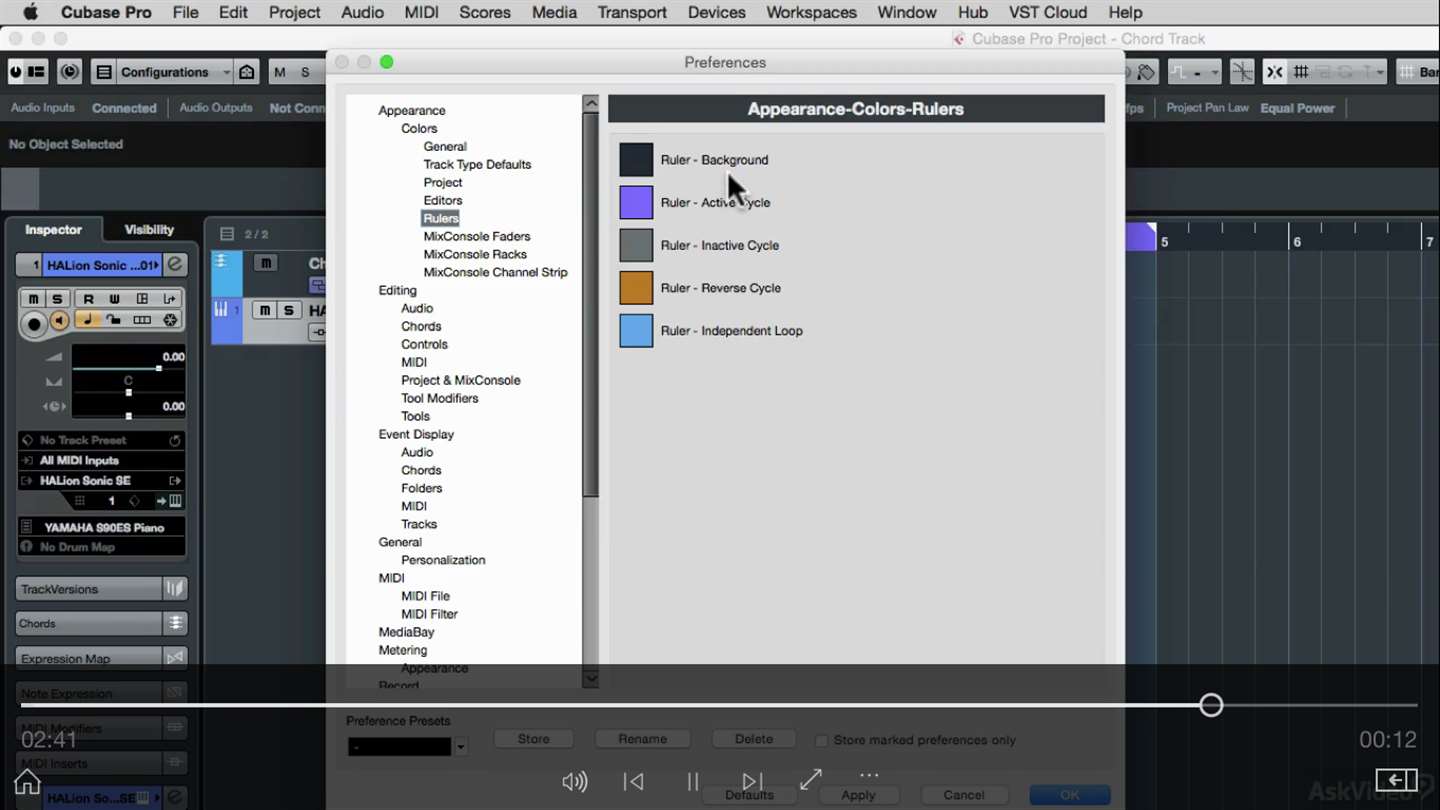Mute the Chord track in track list
The height and width of the screenshot is (810, 1440).
[265, 262]
